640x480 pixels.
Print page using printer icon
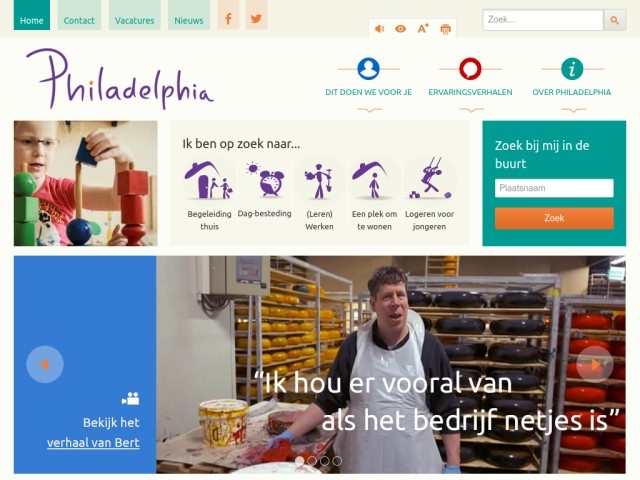445,29
